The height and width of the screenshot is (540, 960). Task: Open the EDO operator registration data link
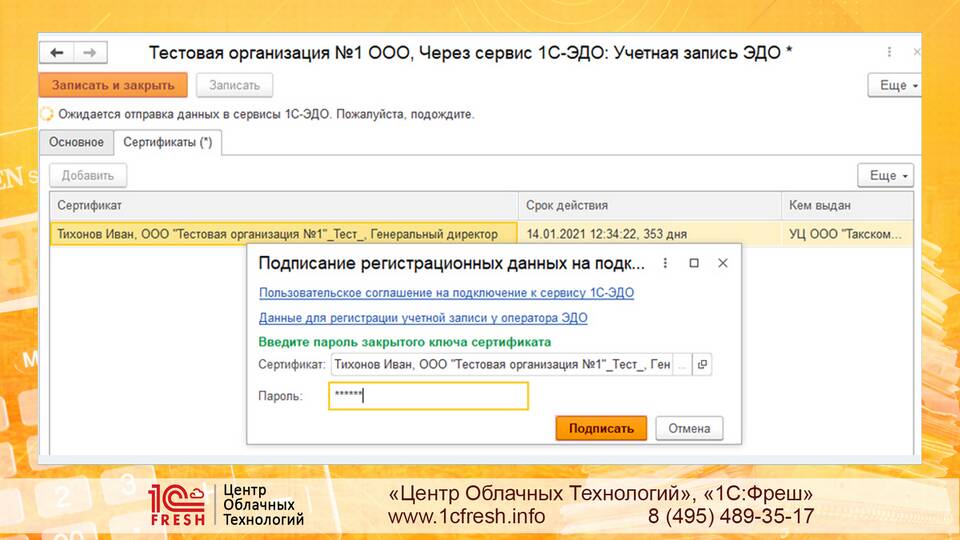click(423, 318)
